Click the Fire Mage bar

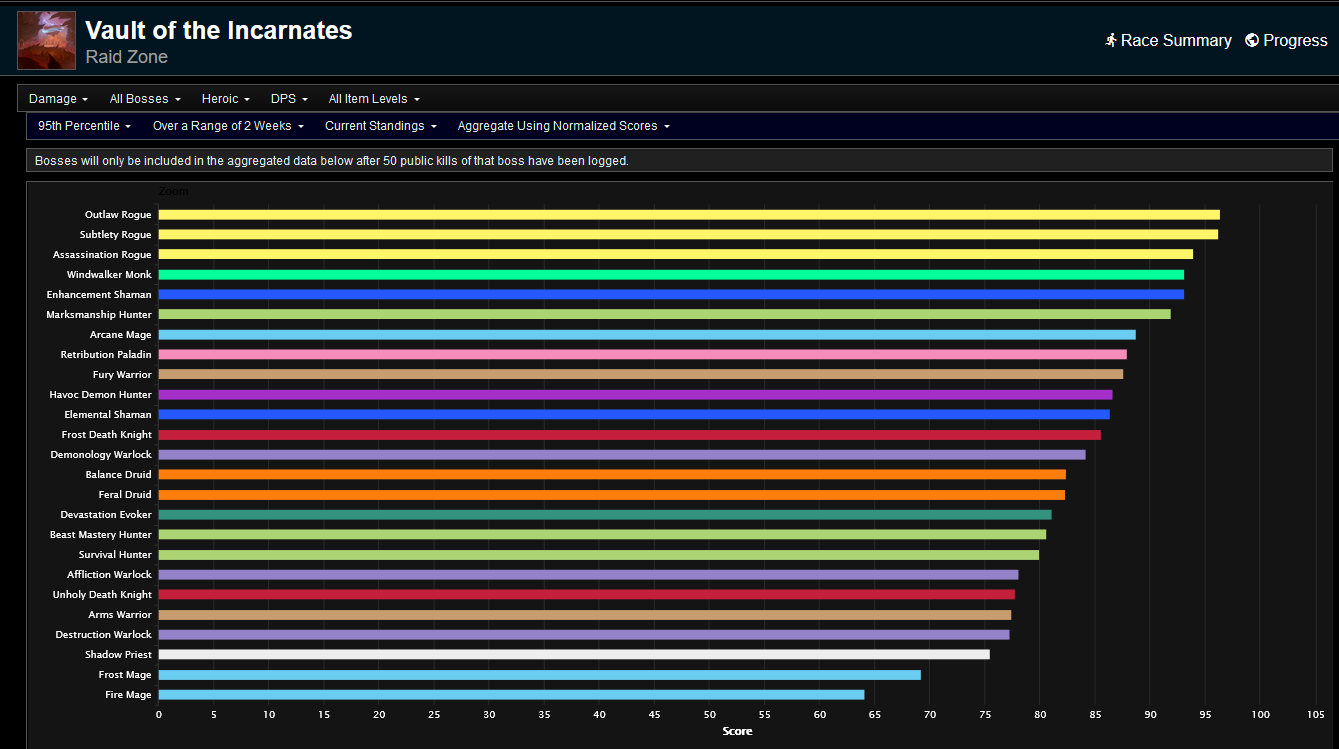(511, 694)
